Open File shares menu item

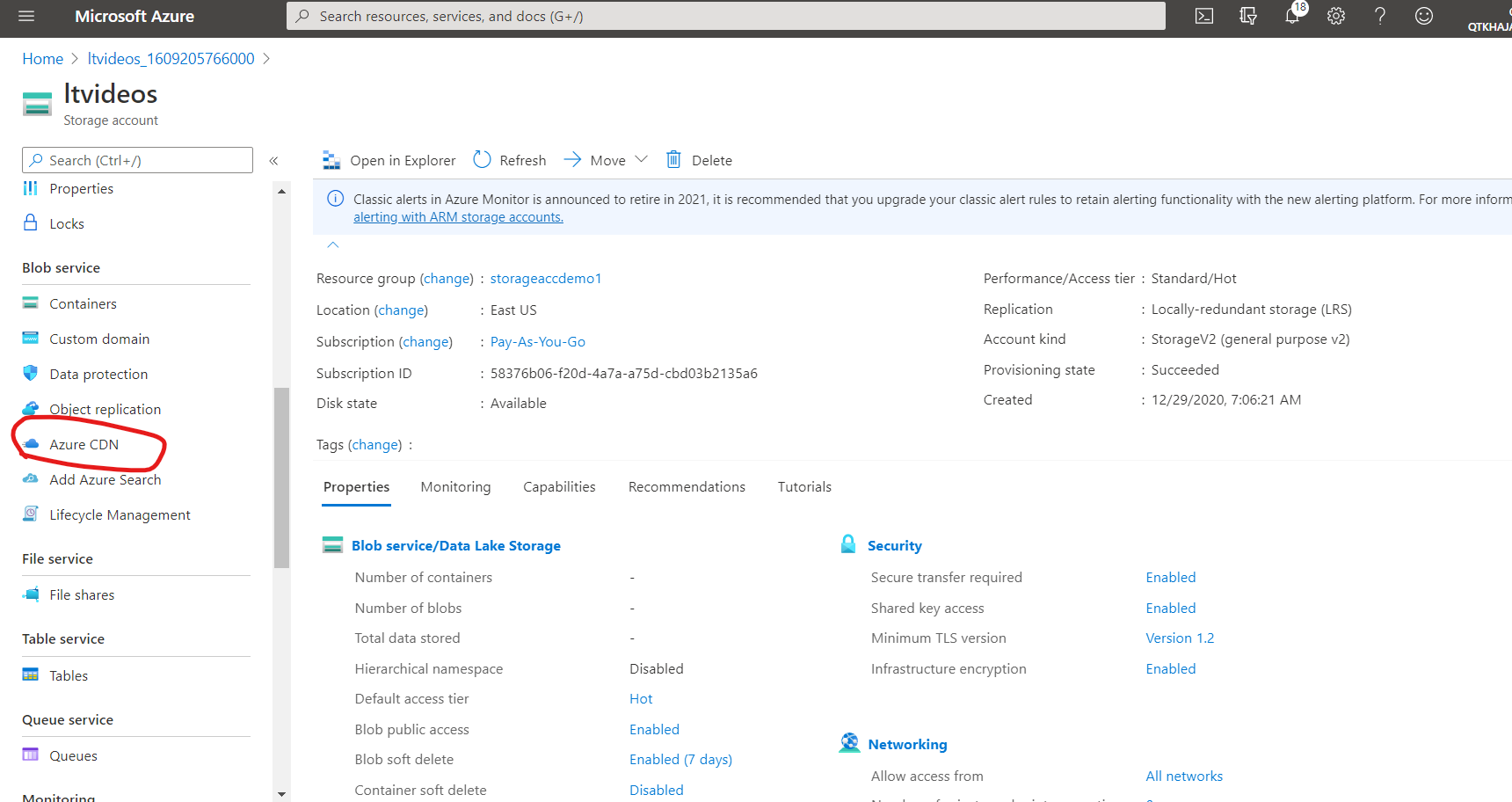(x=82, y=594)
